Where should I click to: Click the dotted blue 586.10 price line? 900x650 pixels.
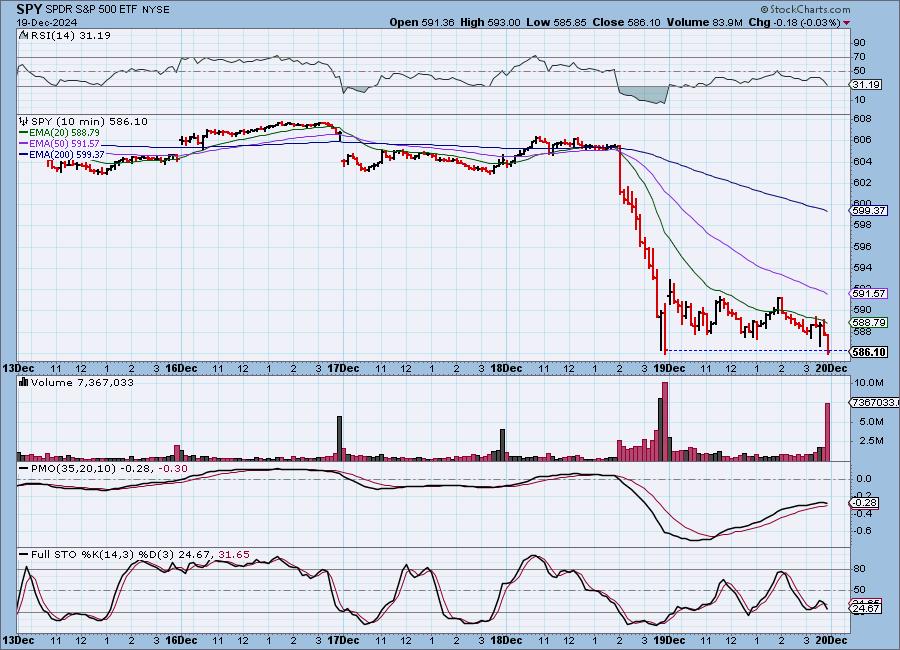point(757,350)
